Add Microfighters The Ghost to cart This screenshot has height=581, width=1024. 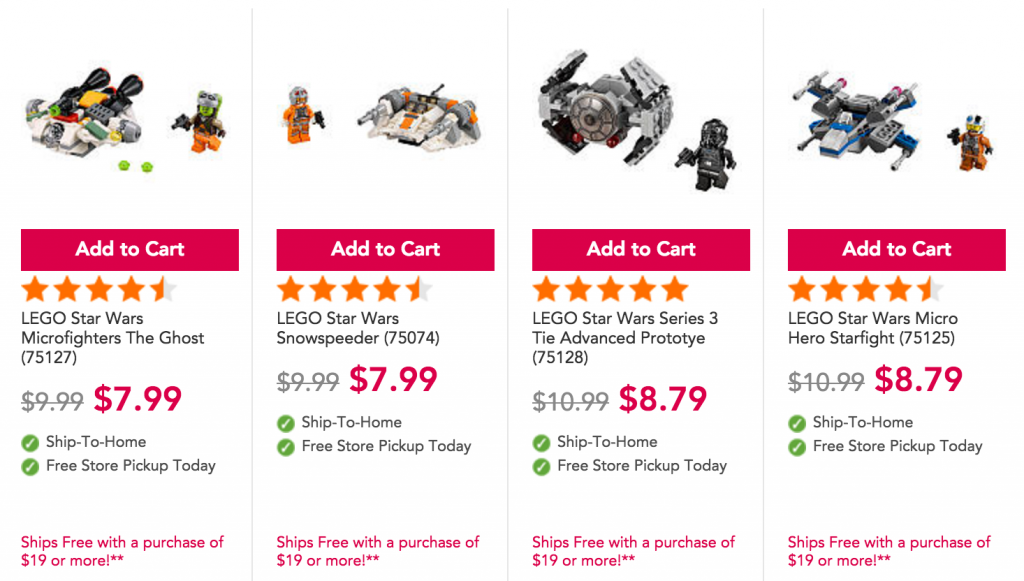click(x=130, y=249)
